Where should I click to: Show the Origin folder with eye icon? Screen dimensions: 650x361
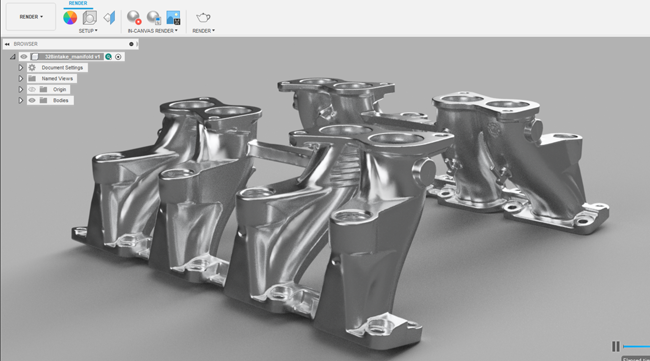coord(32,90)
